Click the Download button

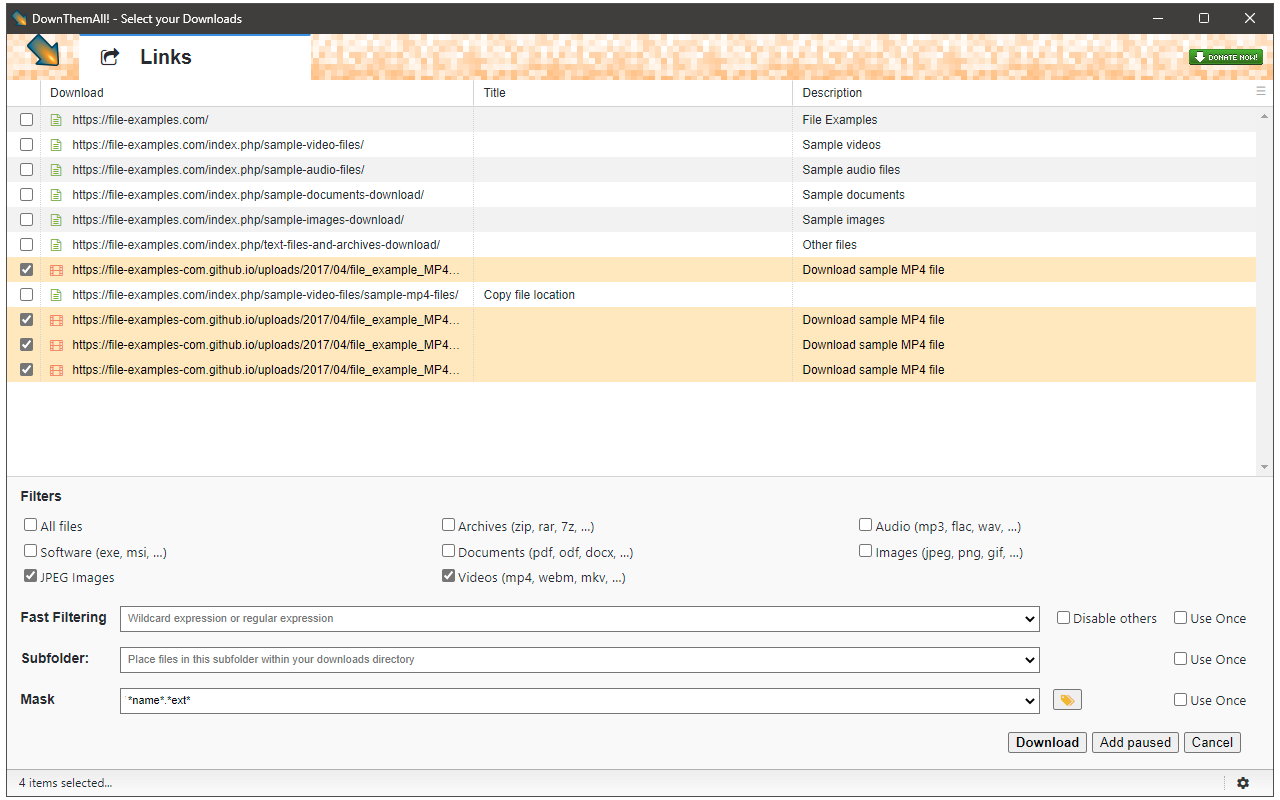coord(1047,742)
